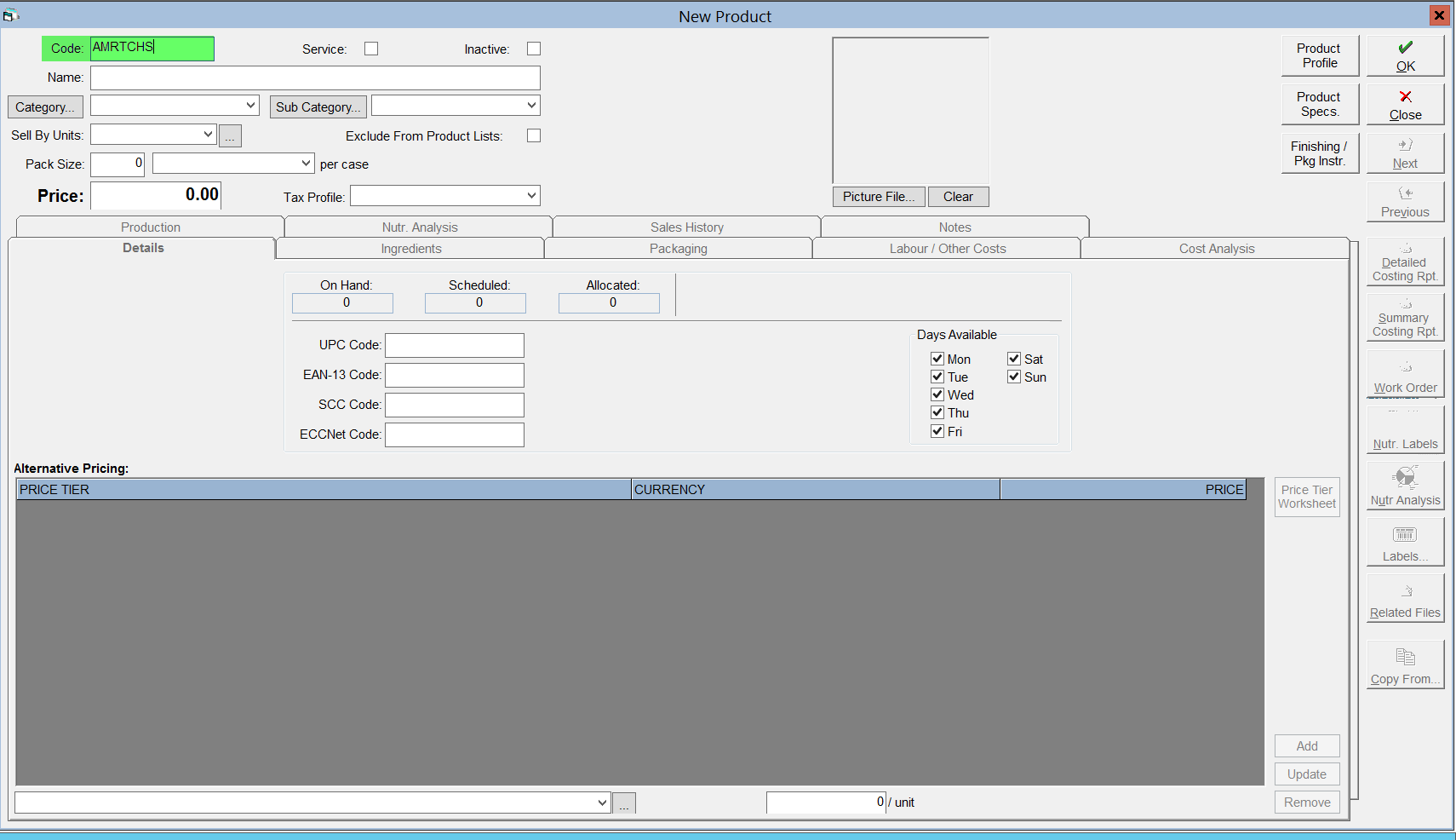Open the Work Order icon button

1405,374
